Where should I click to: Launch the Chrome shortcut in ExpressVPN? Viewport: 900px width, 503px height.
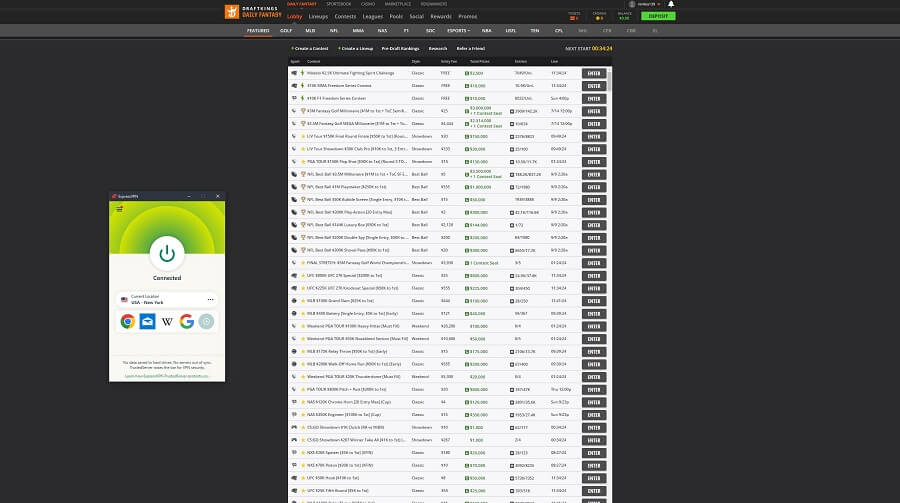click(127, 322)
